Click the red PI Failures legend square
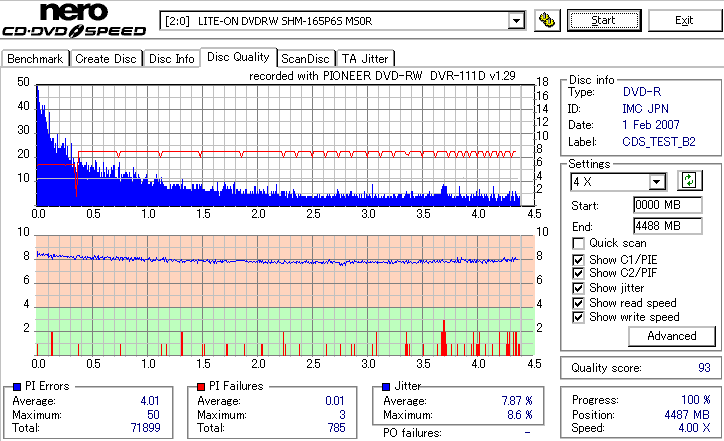Viewport: 724px width, 441px height. pos(201,387)
